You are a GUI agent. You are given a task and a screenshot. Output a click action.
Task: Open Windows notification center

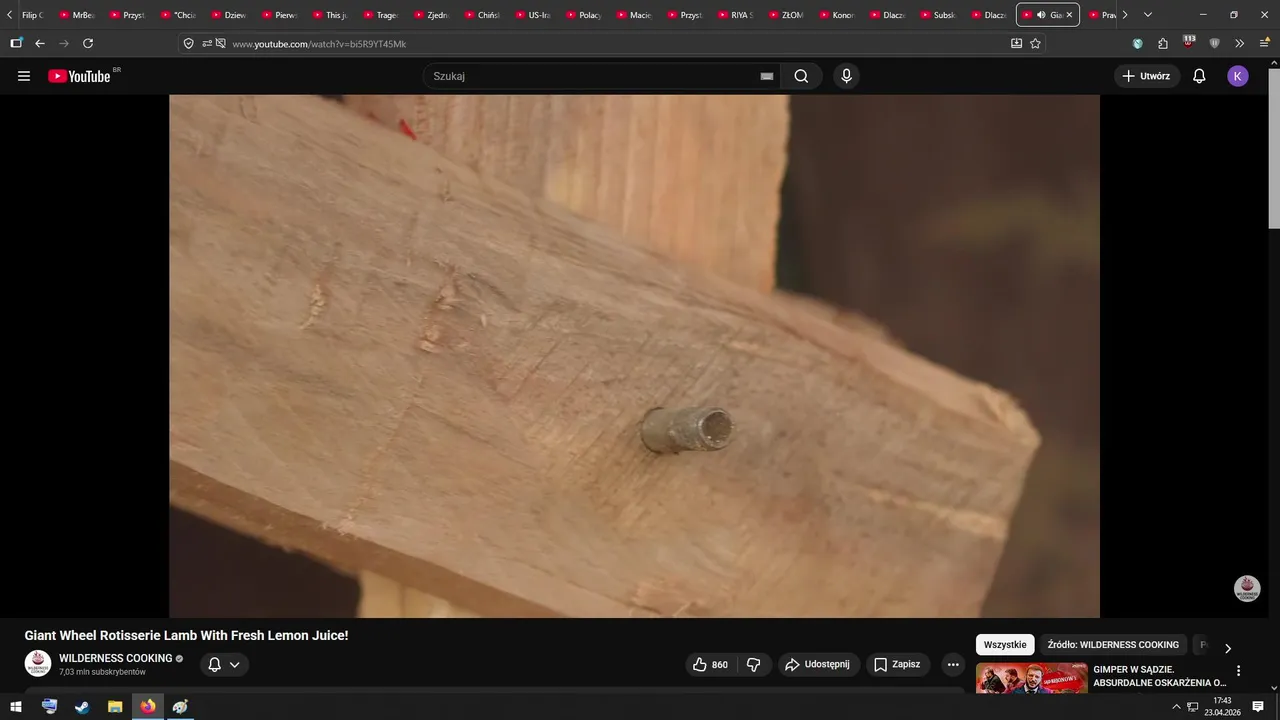click(1258, 707)
